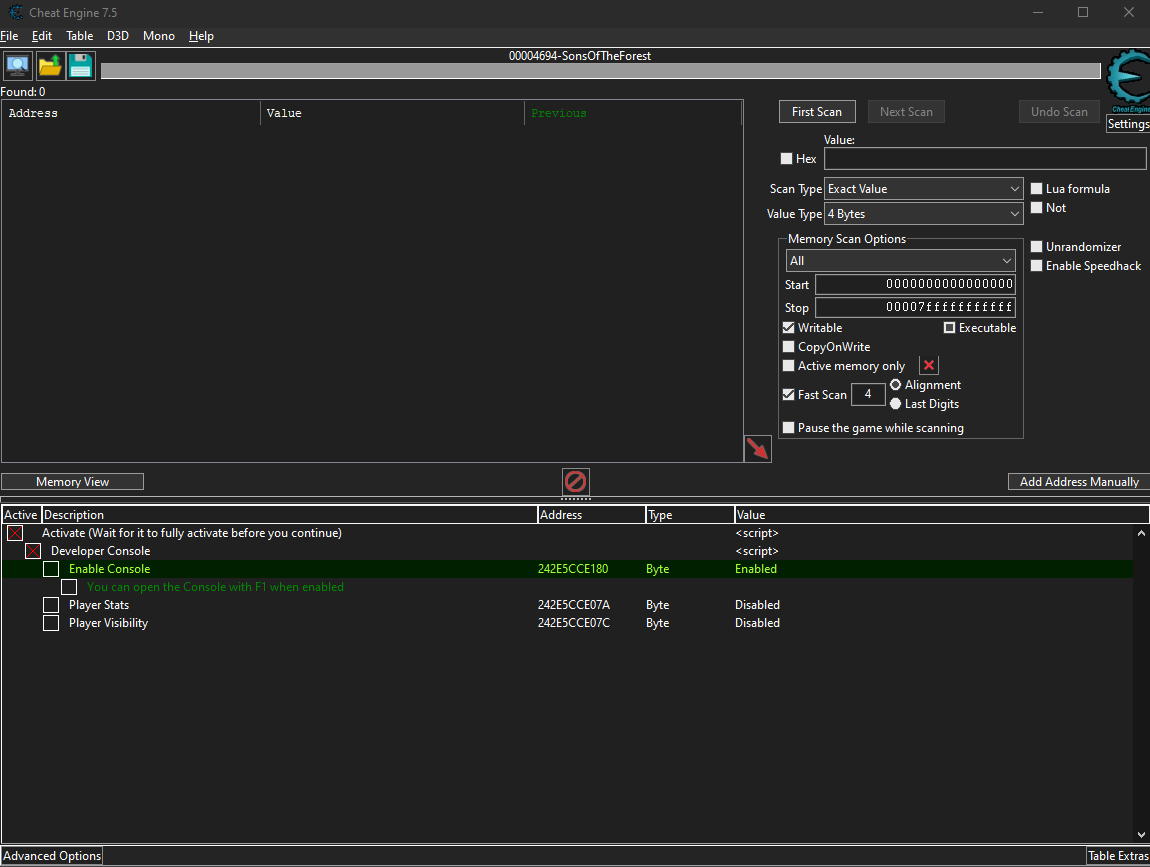Click the scan progress bar
This screenshot has width=1150, height=867.
pos(601,70)
